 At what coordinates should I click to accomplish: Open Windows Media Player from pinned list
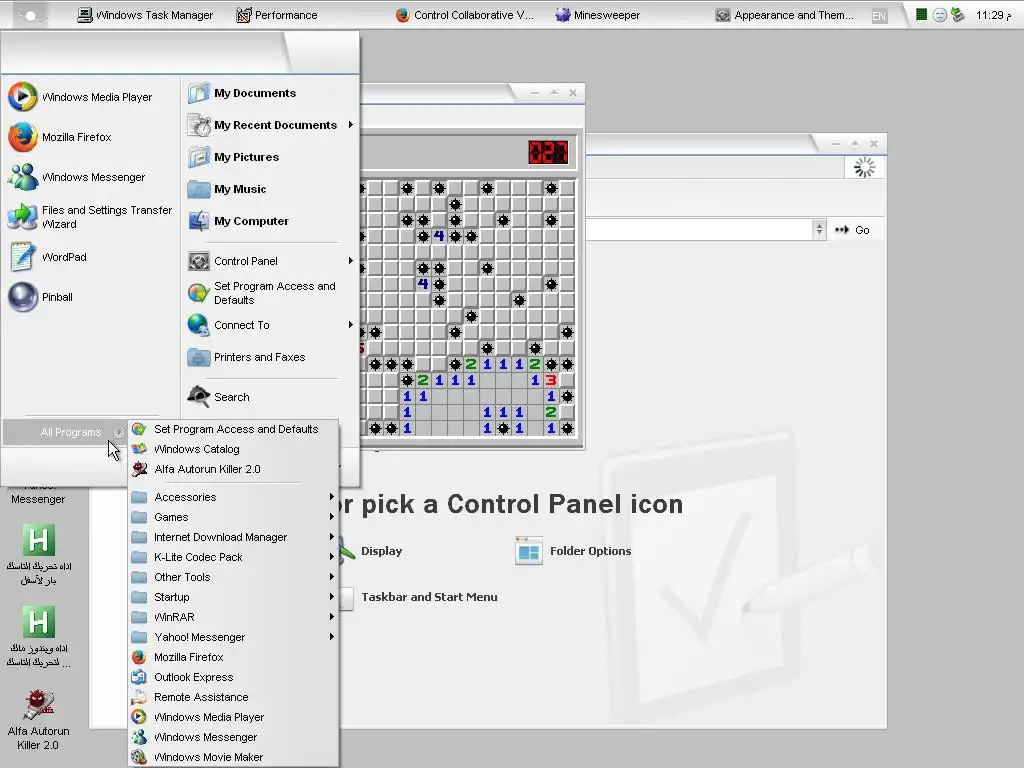pyautogui.click(x=80, y=97)
